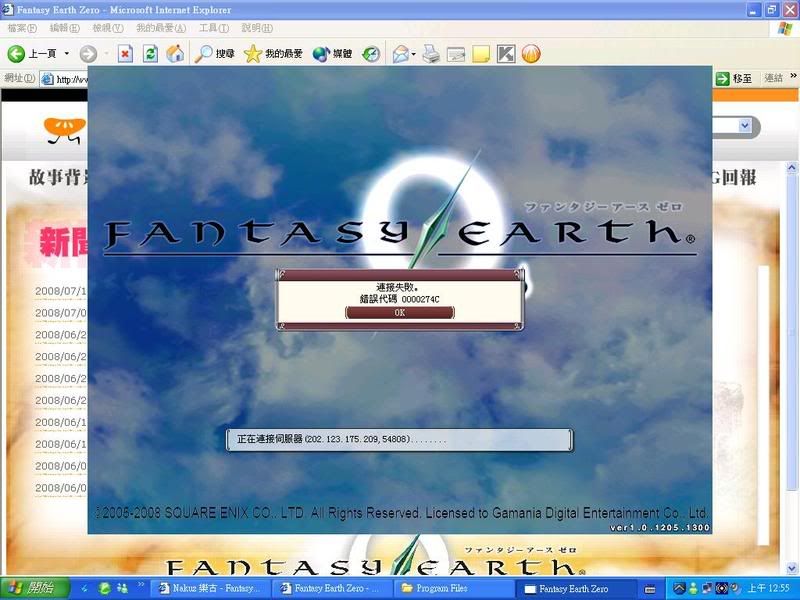This screenshot has width=800, height=600.
Task: Expand the Back button history dropdown arrow
Action: pos(67,53)
